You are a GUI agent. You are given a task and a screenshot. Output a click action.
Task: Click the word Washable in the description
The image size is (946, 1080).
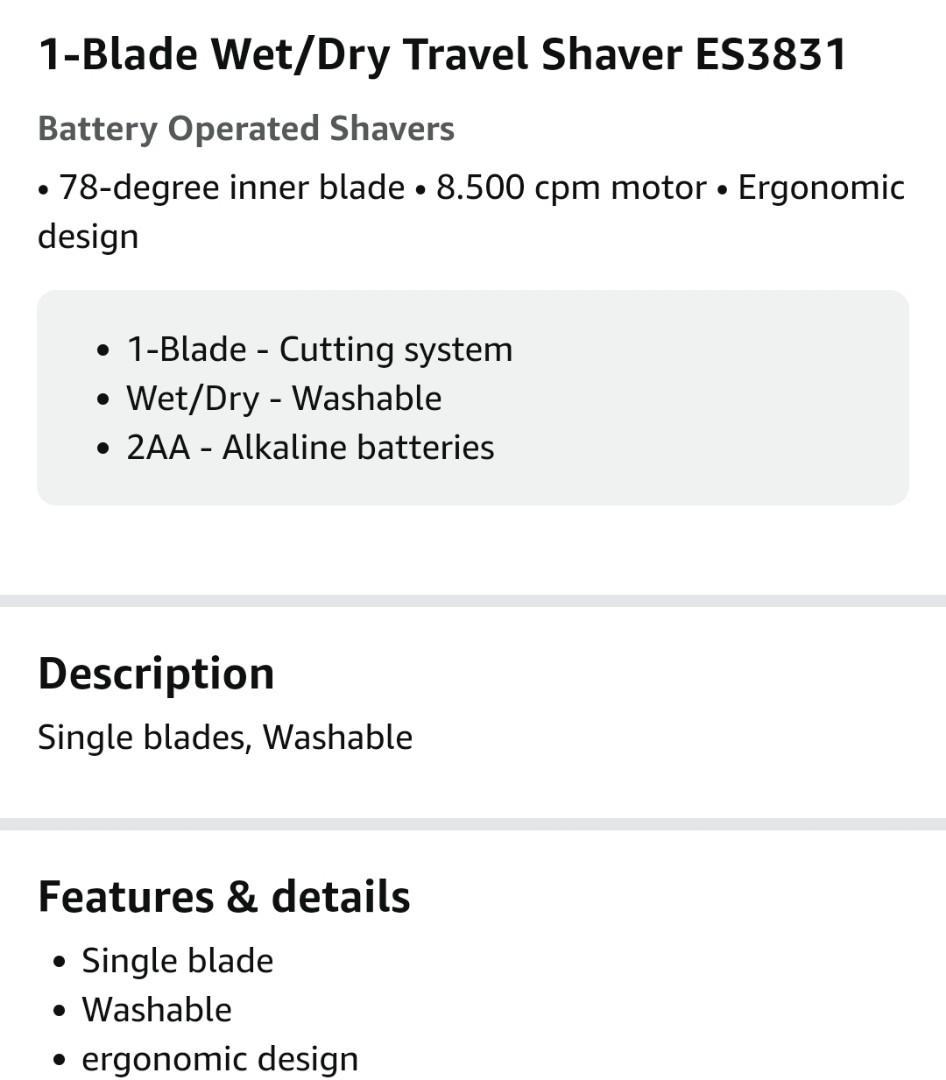pos(338,738)
